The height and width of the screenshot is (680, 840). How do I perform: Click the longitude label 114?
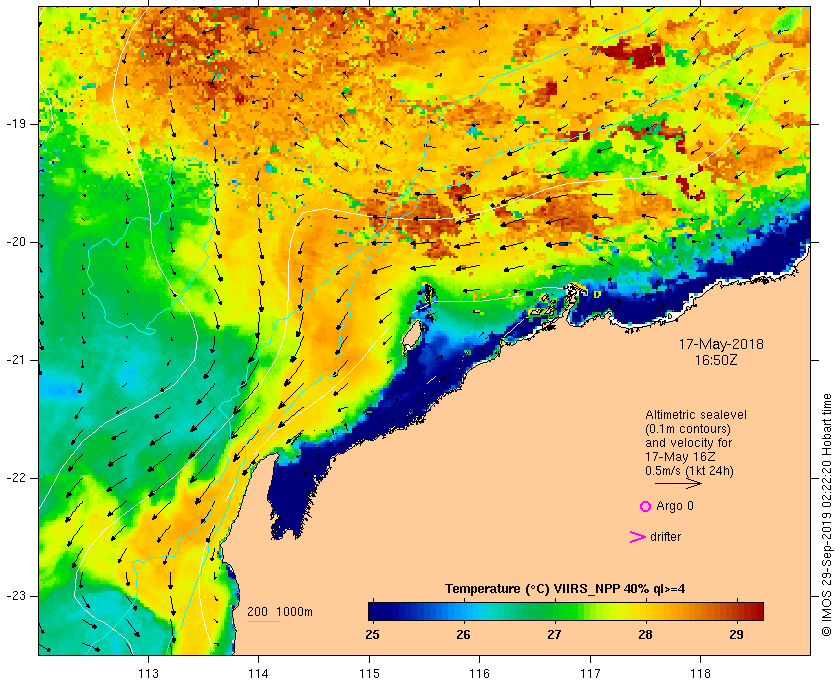(x=259, y=672)
